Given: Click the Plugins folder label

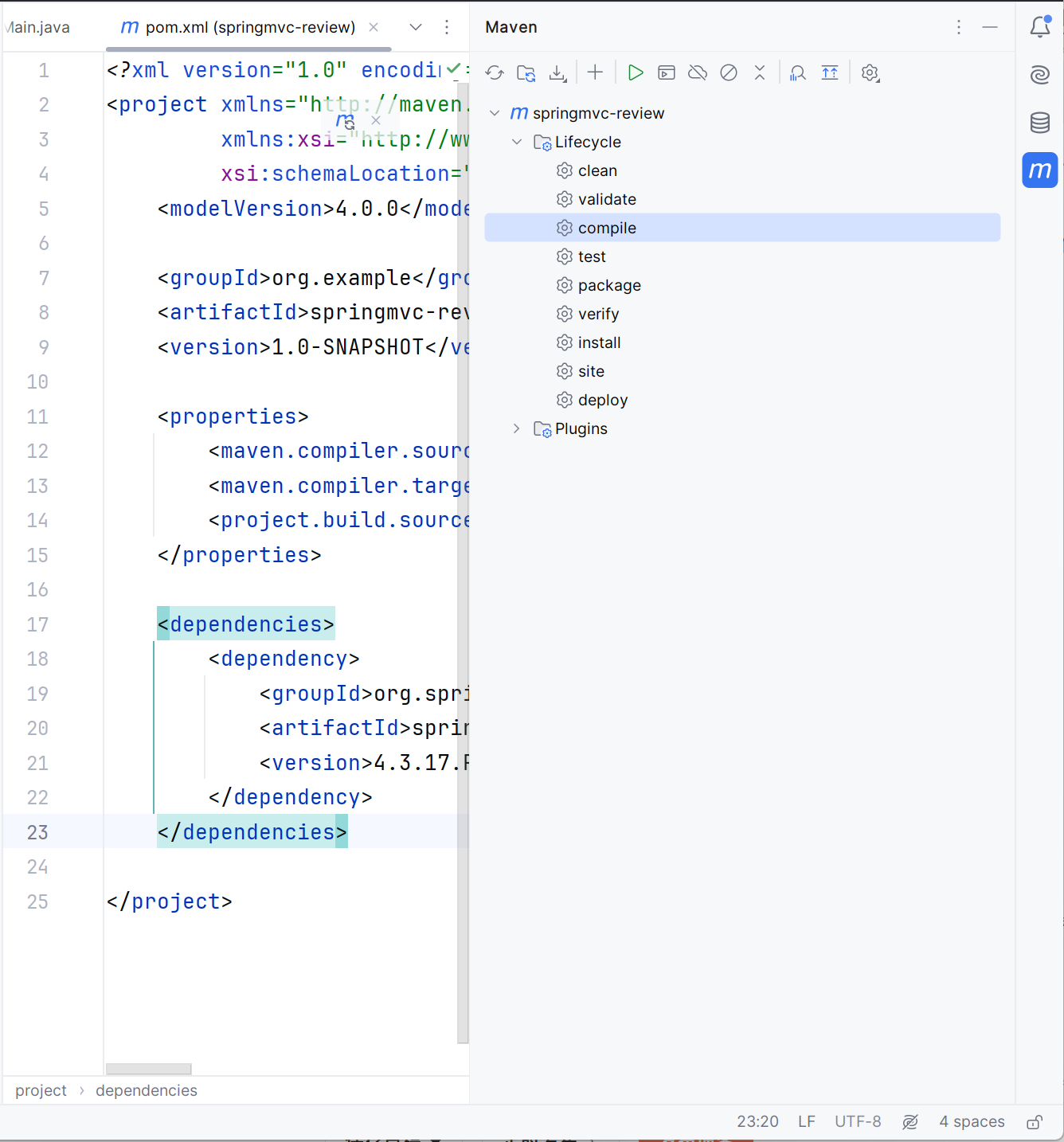Looking at the screenshot, I should (x=581, y=428).
